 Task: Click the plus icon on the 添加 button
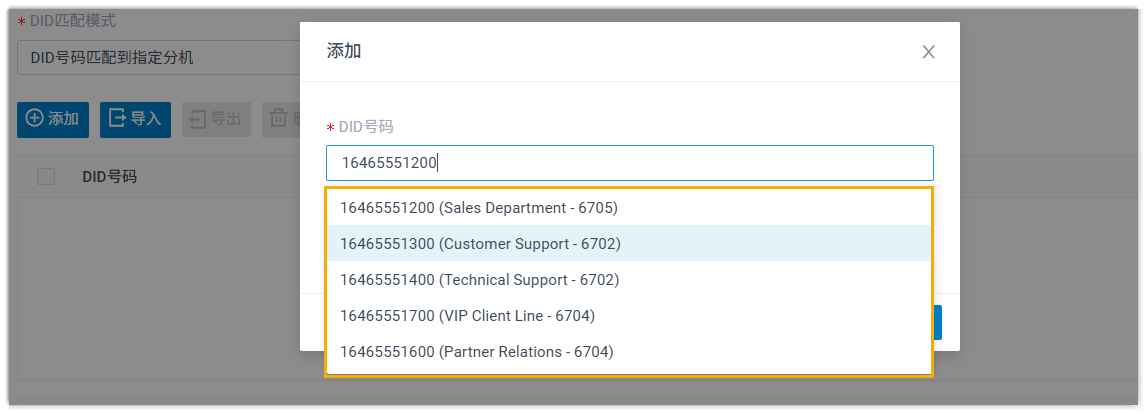coord(34,119)
